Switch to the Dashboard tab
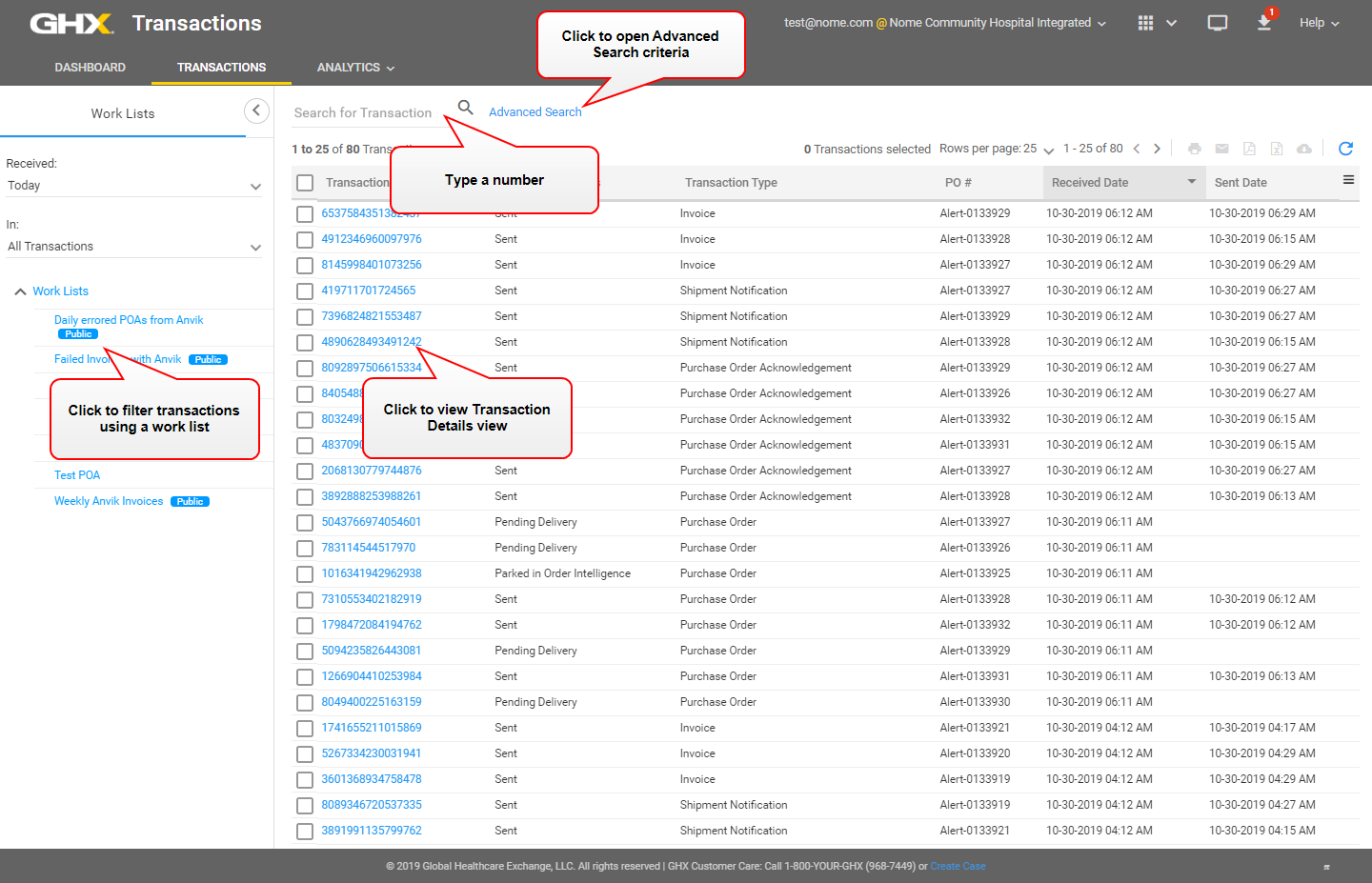Image resolution: width=1372 pixels, height=883 pixels. [x=91, y=68]
